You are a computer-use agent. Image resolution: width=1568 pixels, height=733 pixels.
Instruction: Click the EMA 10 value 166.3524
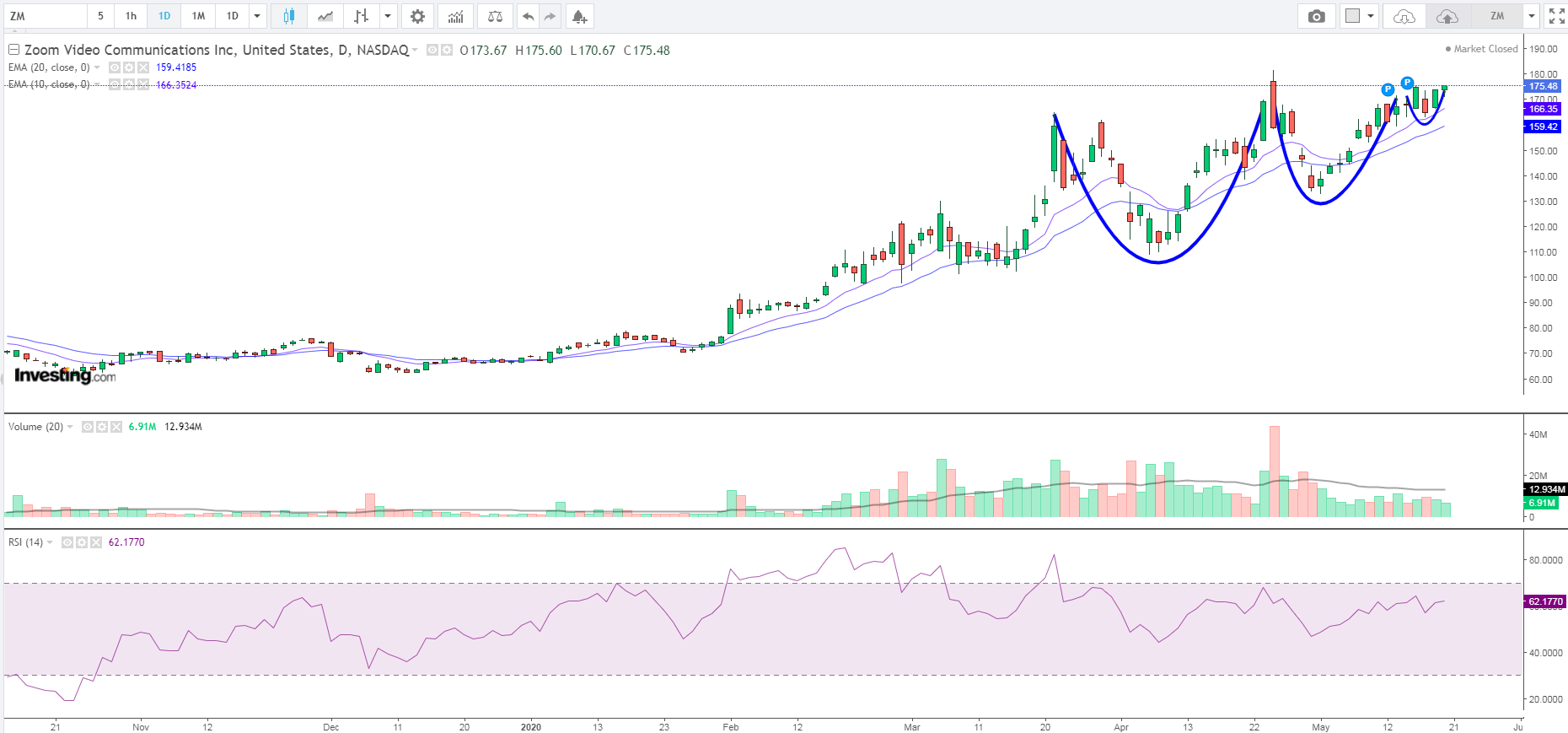coord(176,84)
